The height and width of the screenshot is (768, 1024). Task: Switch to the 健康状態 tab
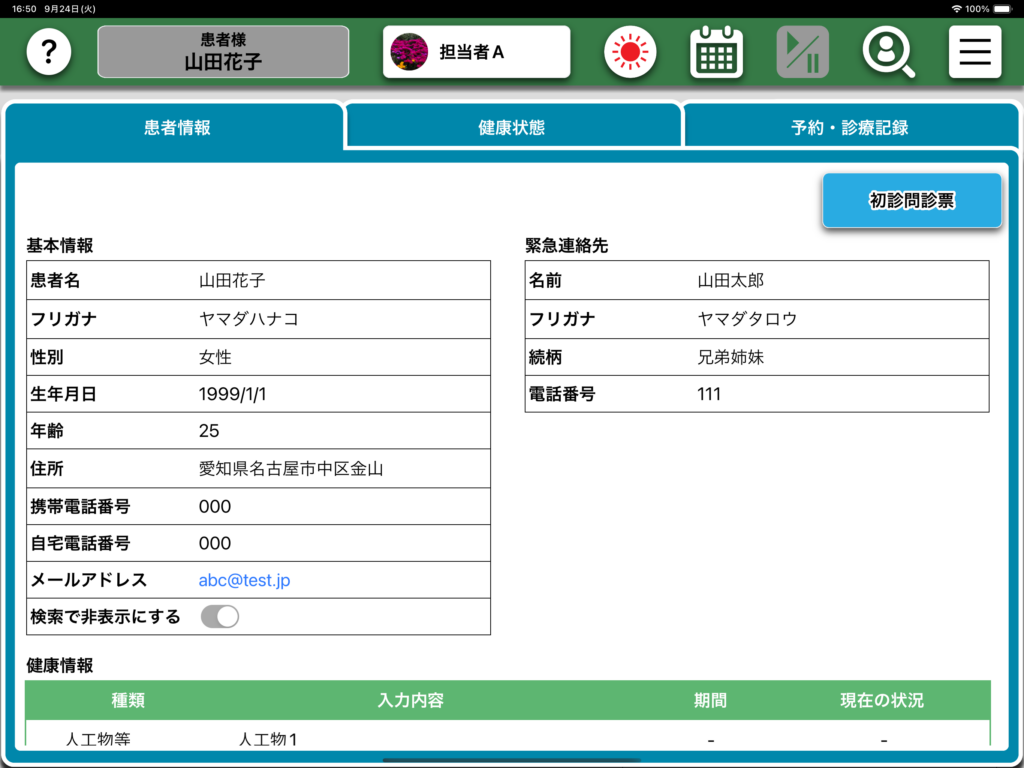[512, 128]
